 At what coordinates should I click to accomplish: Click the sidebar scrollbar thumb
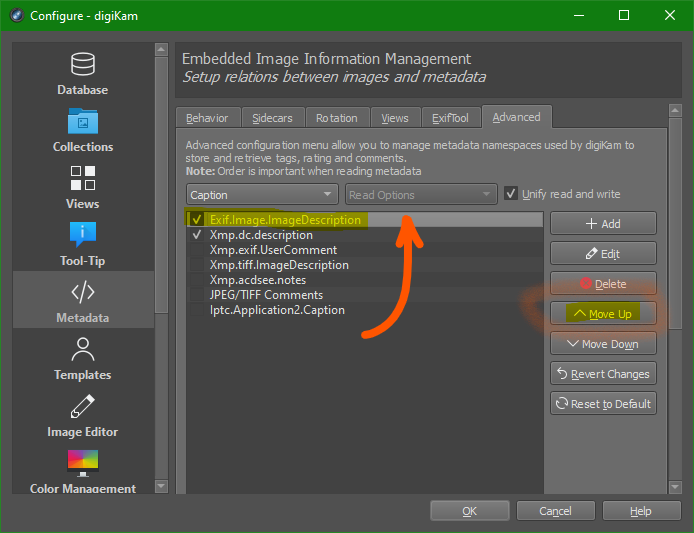click(x=161, y=185)
